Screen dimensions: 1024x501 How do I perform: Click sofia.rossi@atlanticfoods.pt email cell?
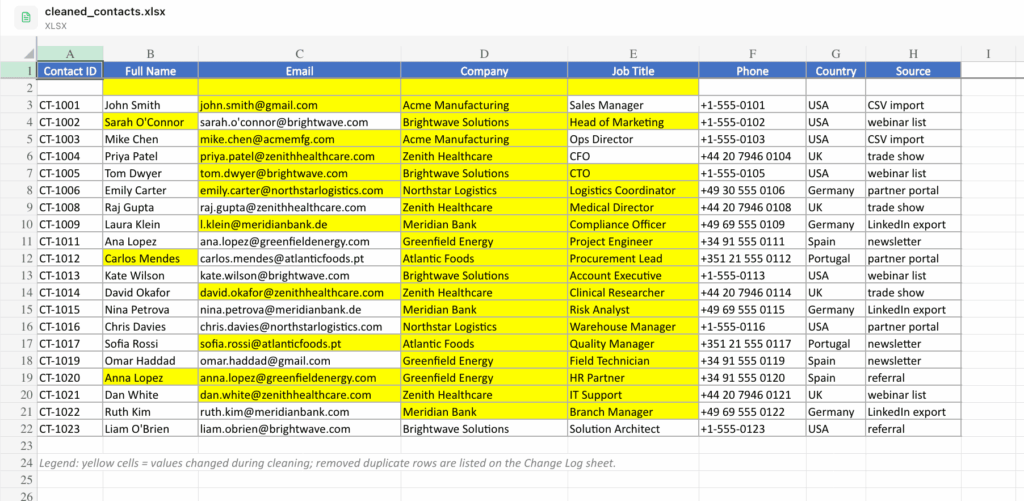point(300,343)
